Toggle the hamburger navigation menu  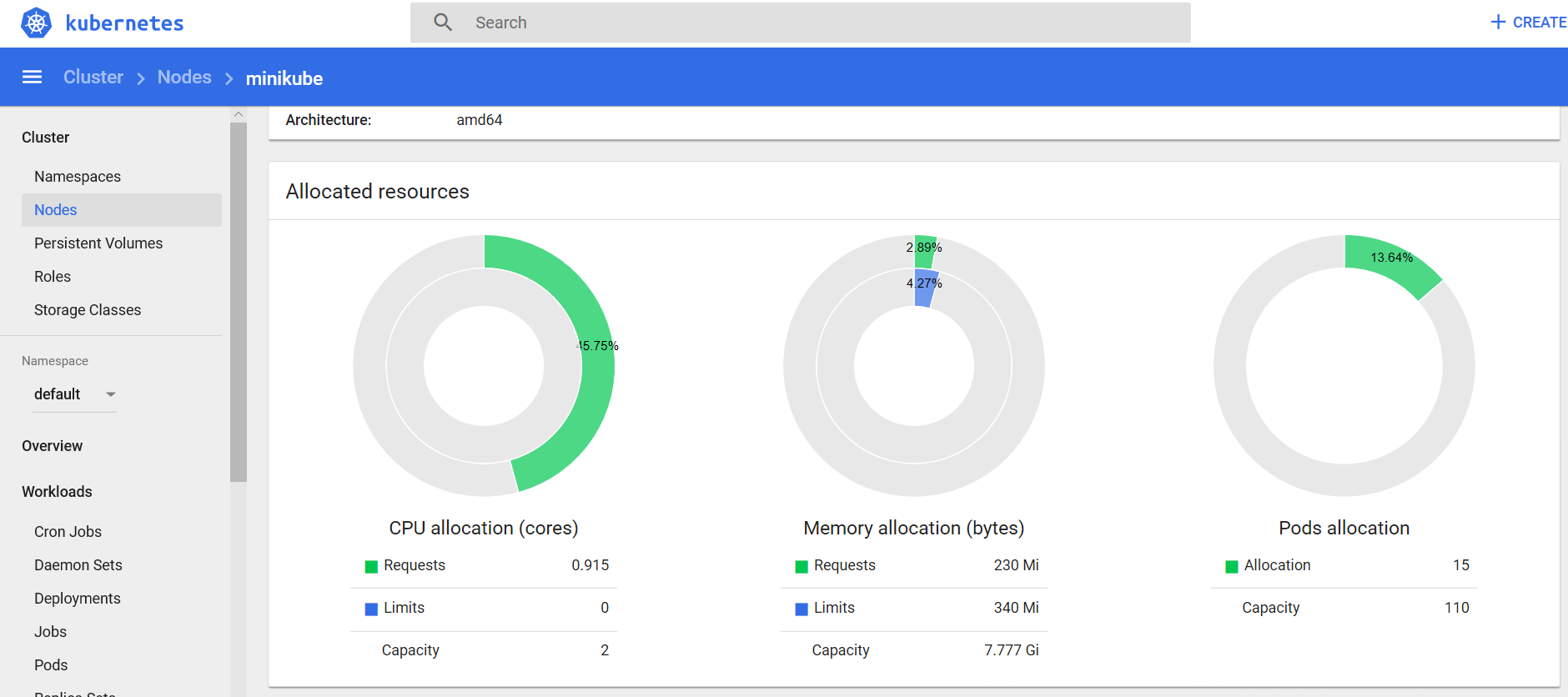coord(32,77)
